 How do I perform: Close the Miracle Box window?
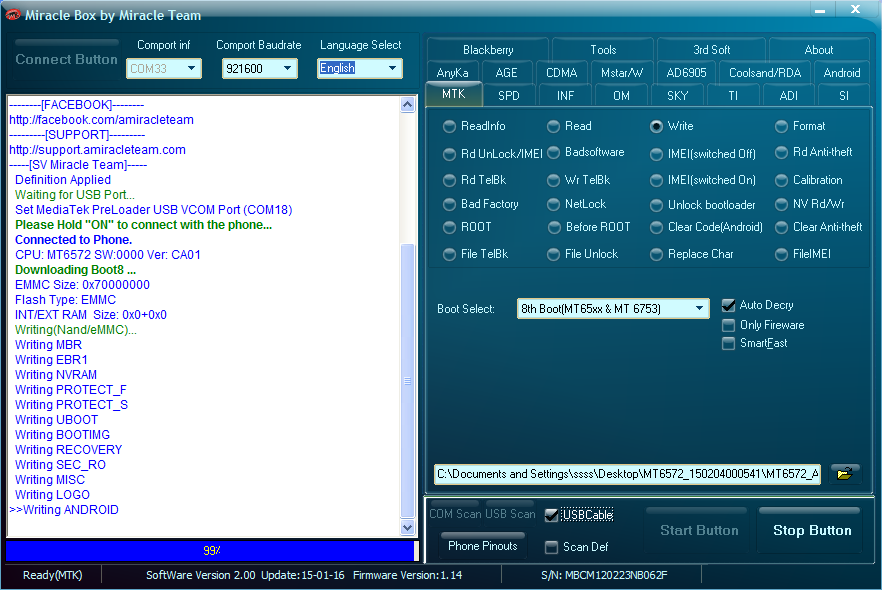tap(855, 9)
